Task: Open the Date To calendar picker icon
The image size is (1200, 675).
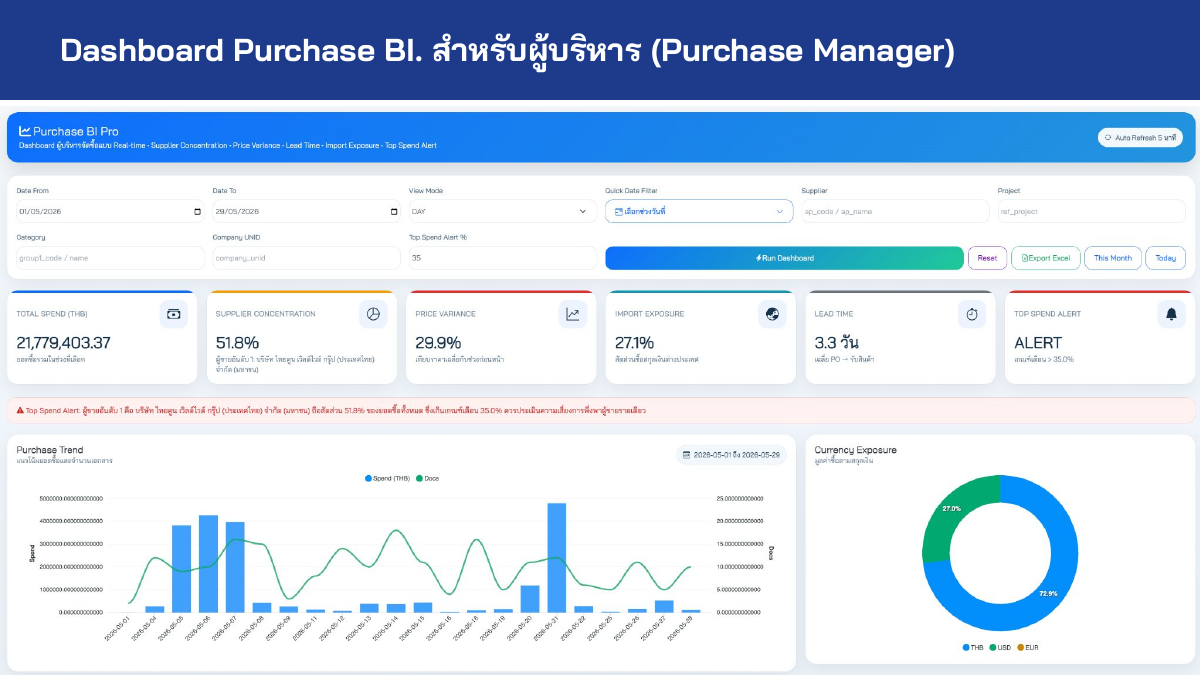Action: 393,211
